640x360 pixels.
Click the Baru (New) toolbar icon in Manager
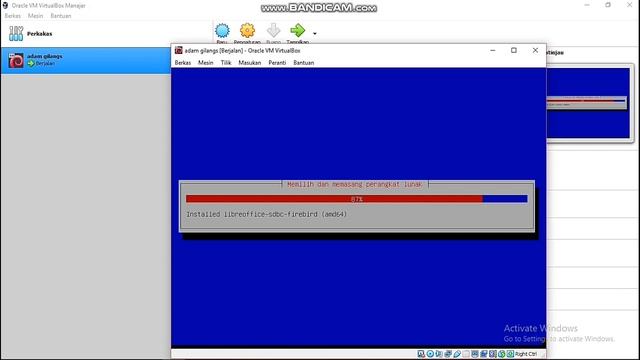(222, 31)
